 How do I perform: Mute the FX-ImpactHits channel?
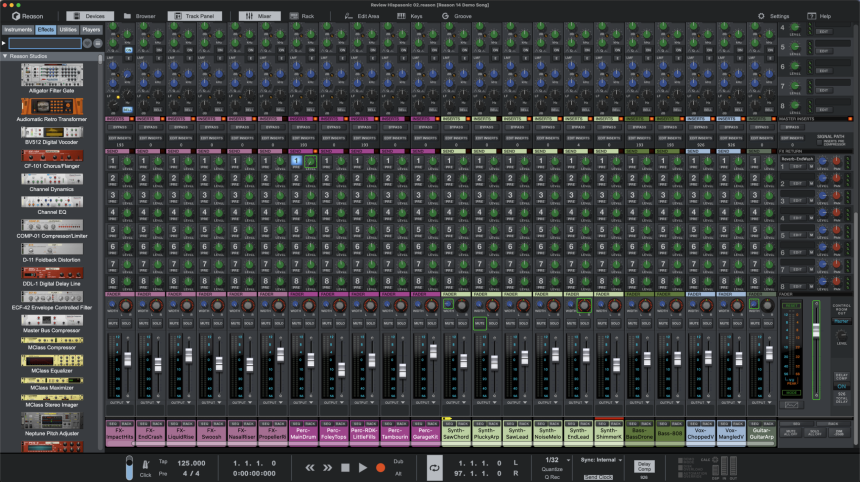point(113,324)
